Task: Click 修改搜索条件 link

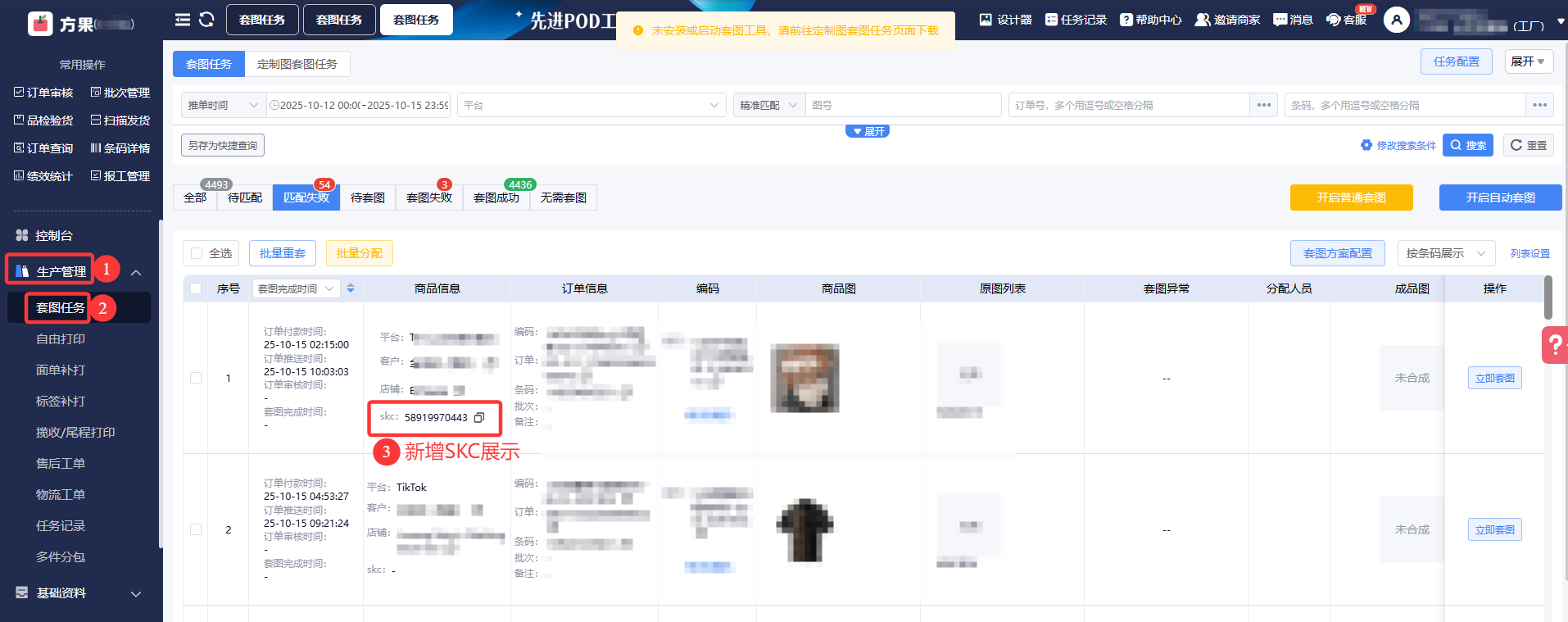Action: coord(1399,145)
